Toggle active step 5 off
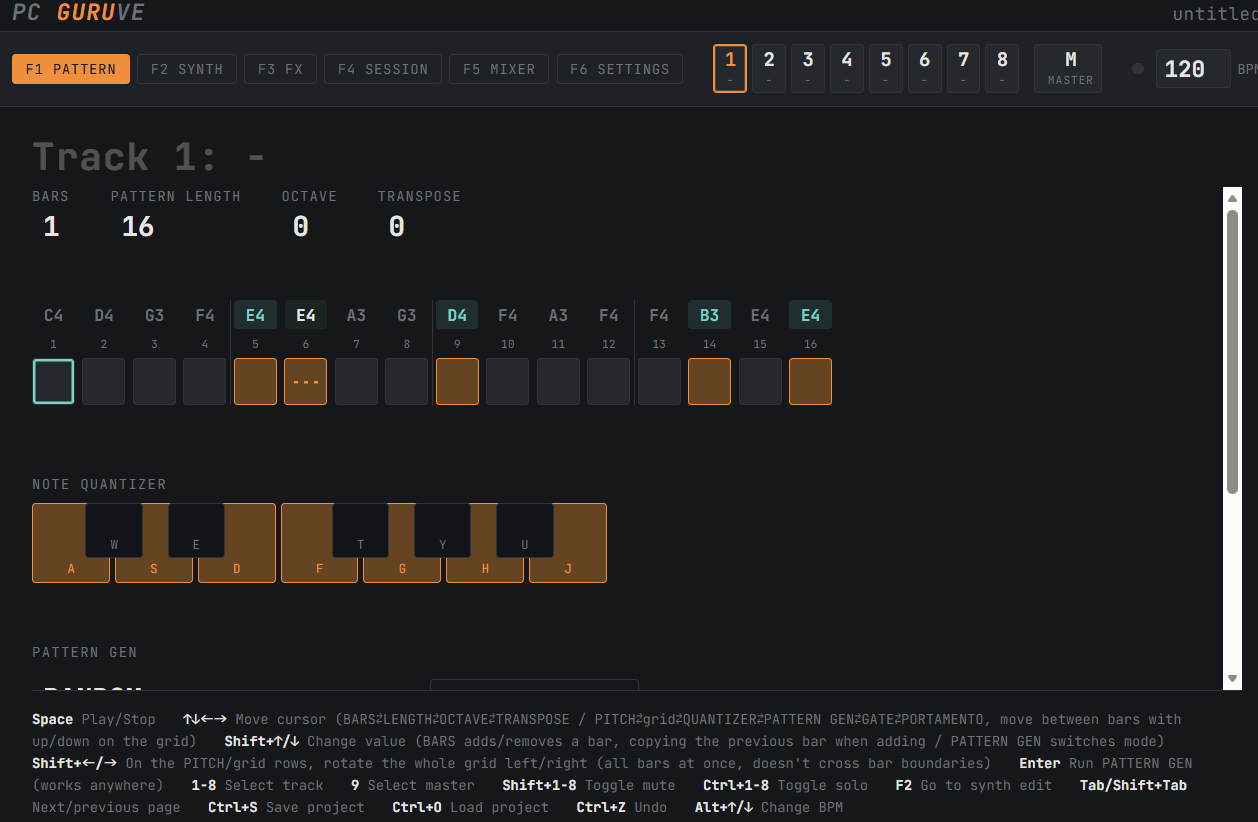 pos(255,381)
